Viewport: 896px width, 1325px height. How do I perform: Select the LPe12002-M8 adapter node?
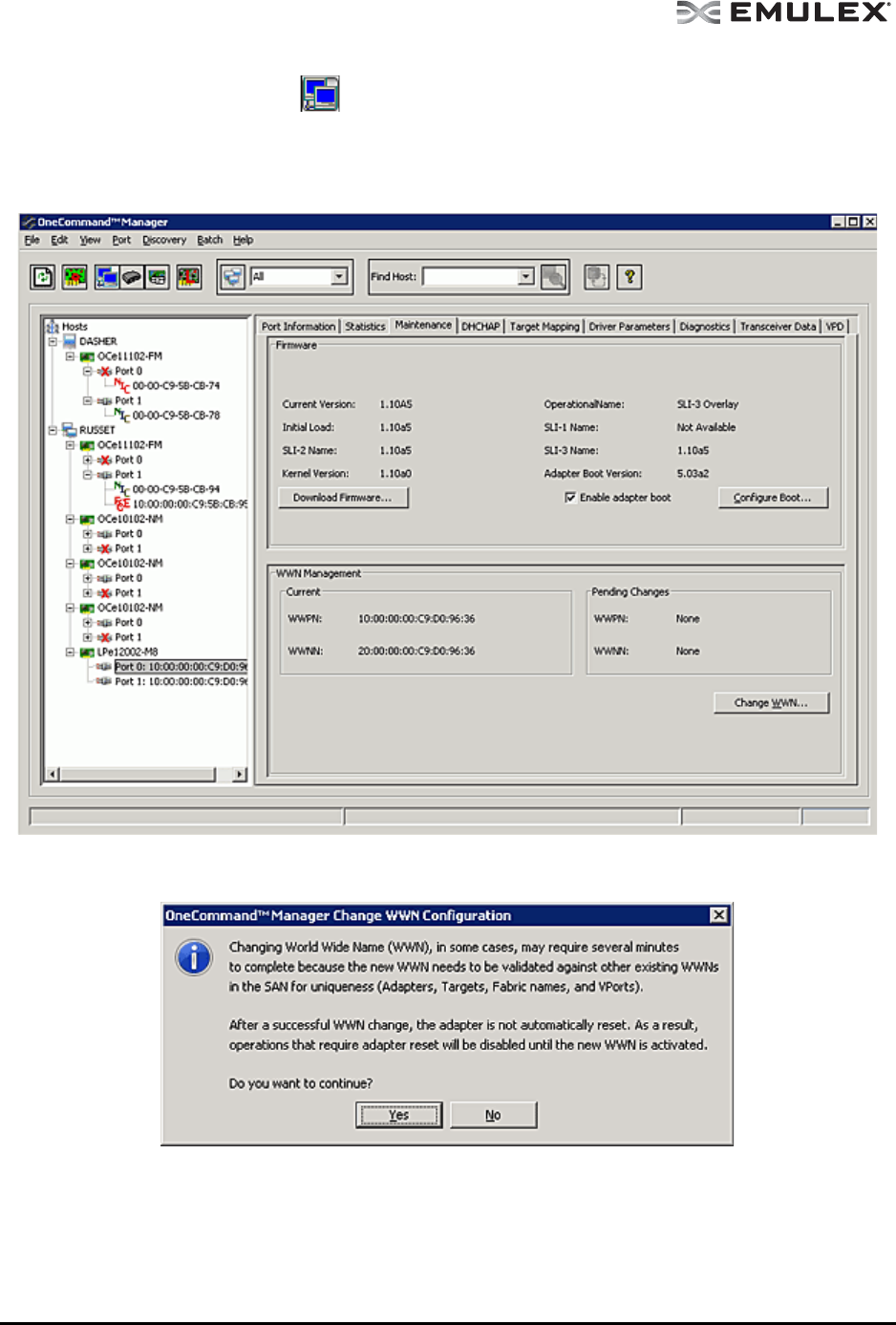tap(127, 652)
